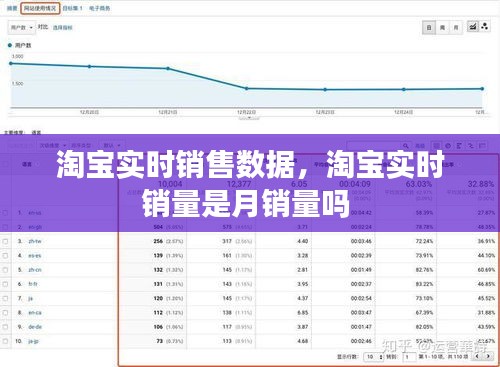Open 电子商务 tab
Image resolution: width=500 pixels, height=367 pixels.
tap(100, 8)
